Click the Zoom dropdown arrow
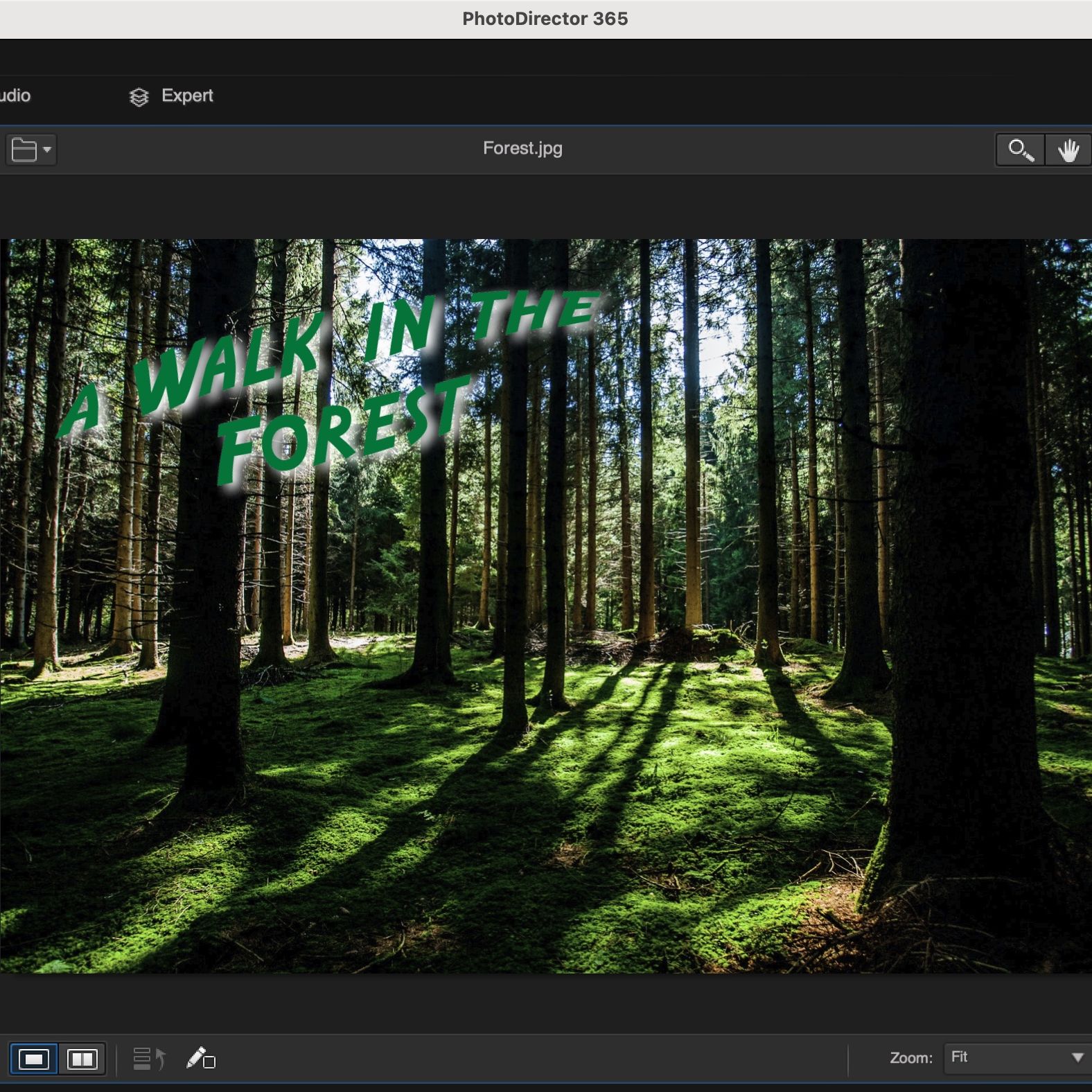 click(1077, 1057)
